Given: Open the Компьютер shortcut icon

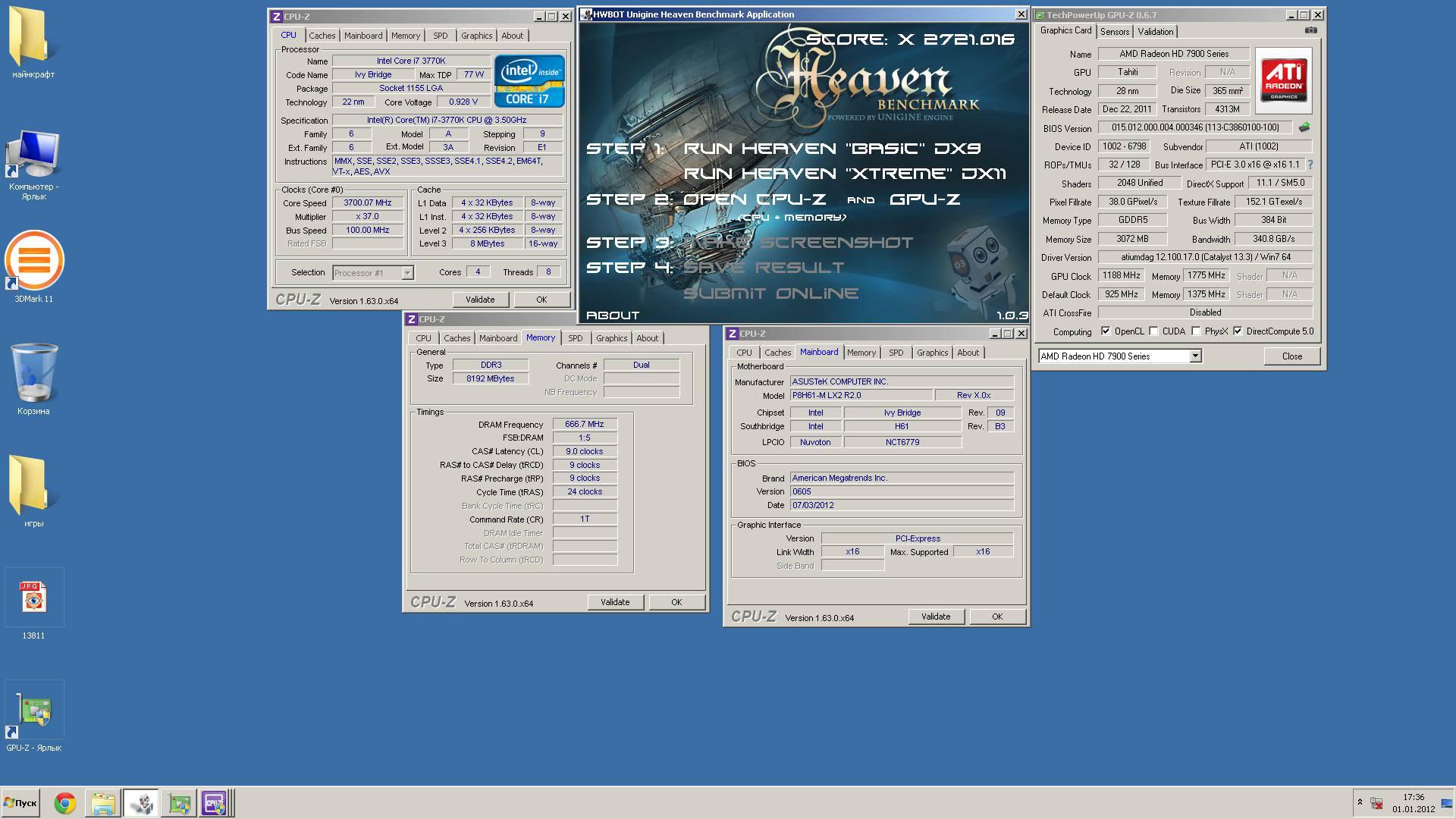Looking at the screenshot, I should pyautogui.click(x=33, y=165).
